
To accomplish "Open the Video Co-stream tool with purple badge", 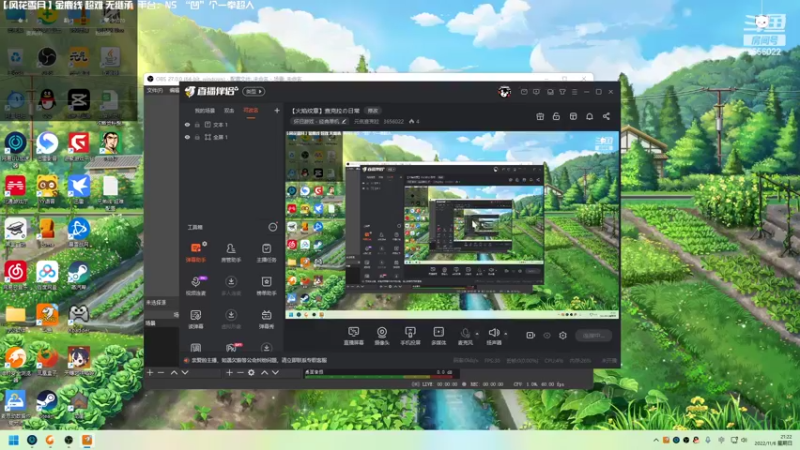I will tap(196, 286).
